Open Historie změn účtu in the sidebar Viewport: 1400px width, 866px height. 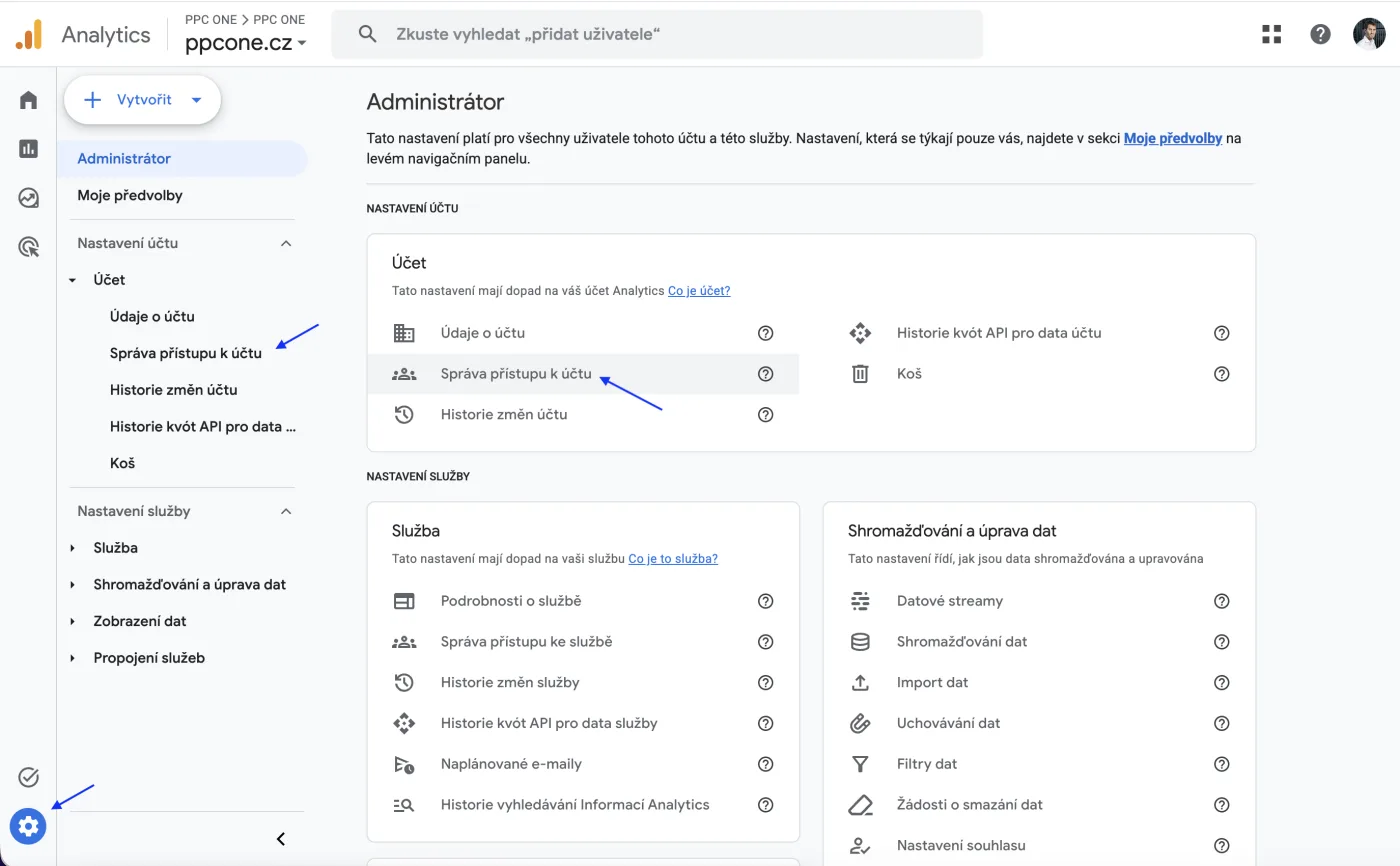pyautogui.click(x=174, y=390)
